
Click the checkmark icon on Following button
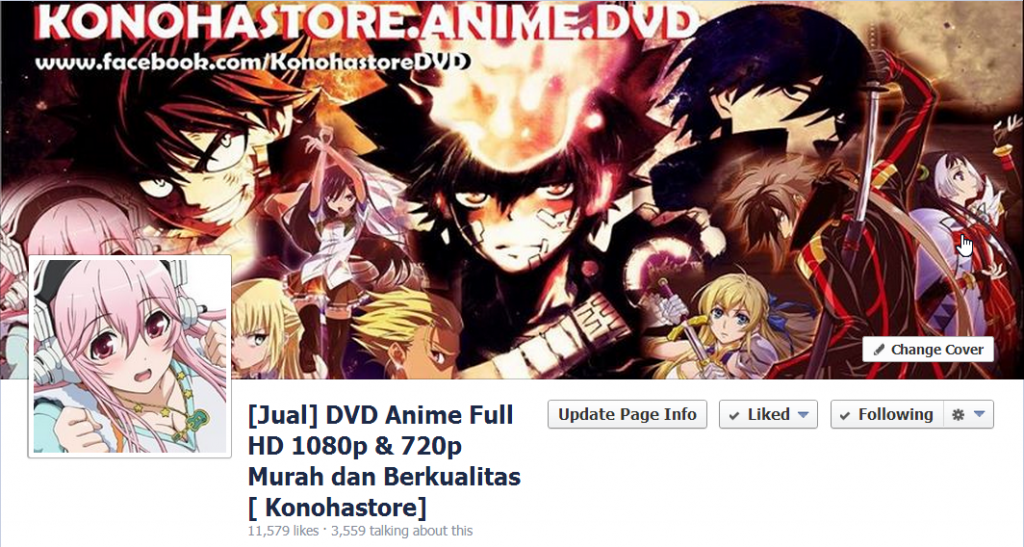[845, 415]
